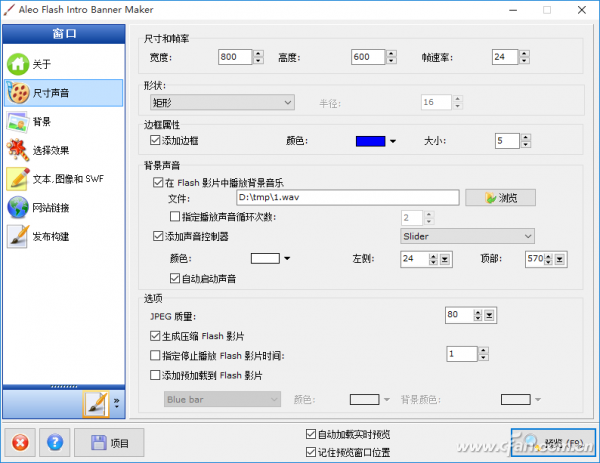Click the 宽度 input field showing 800
Image resolution: width=600 pixels, height=463 pixels.
[235, 57]
